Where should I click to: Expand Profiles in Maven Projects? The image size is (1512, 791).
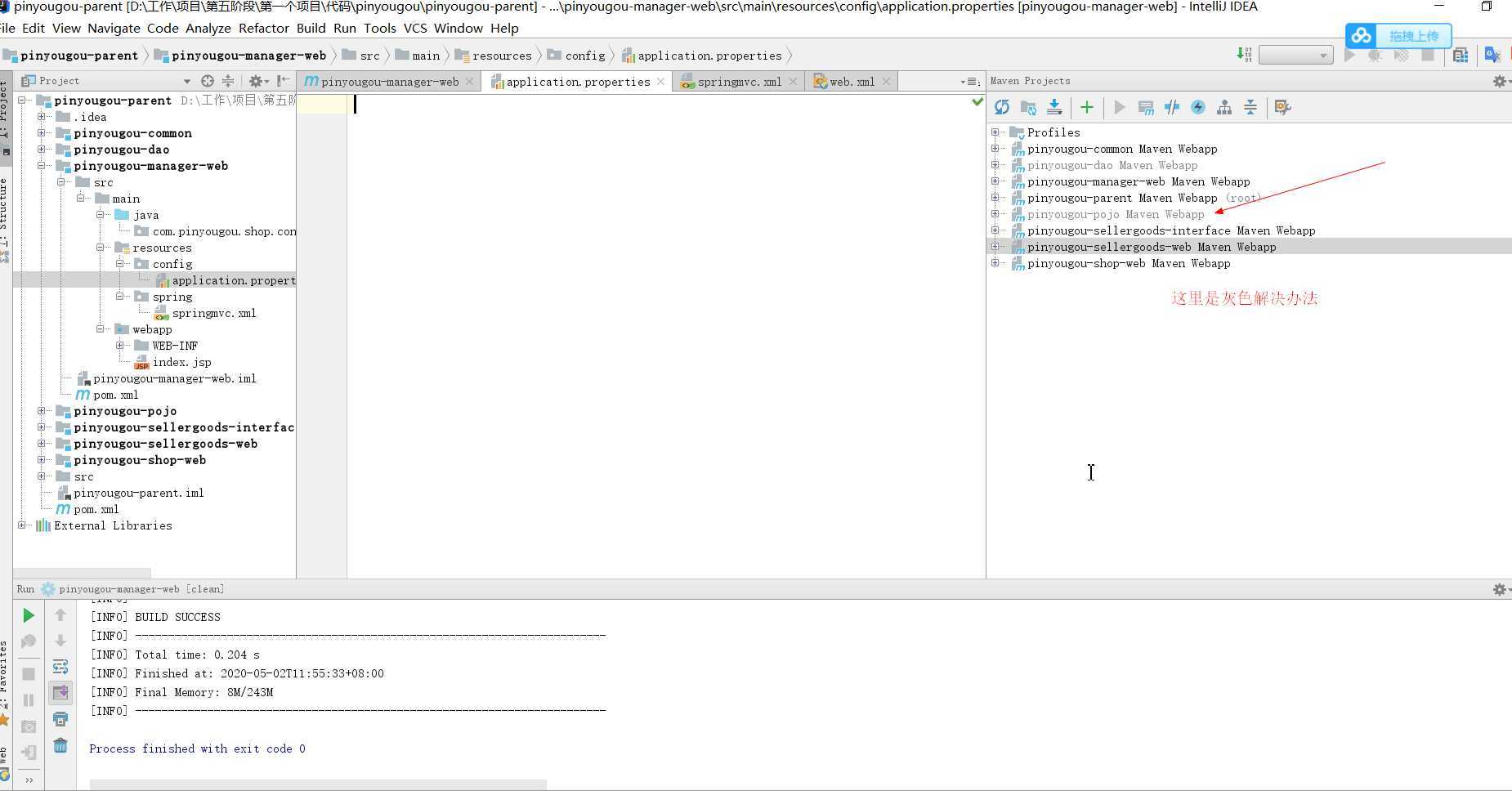coord(995,132)
